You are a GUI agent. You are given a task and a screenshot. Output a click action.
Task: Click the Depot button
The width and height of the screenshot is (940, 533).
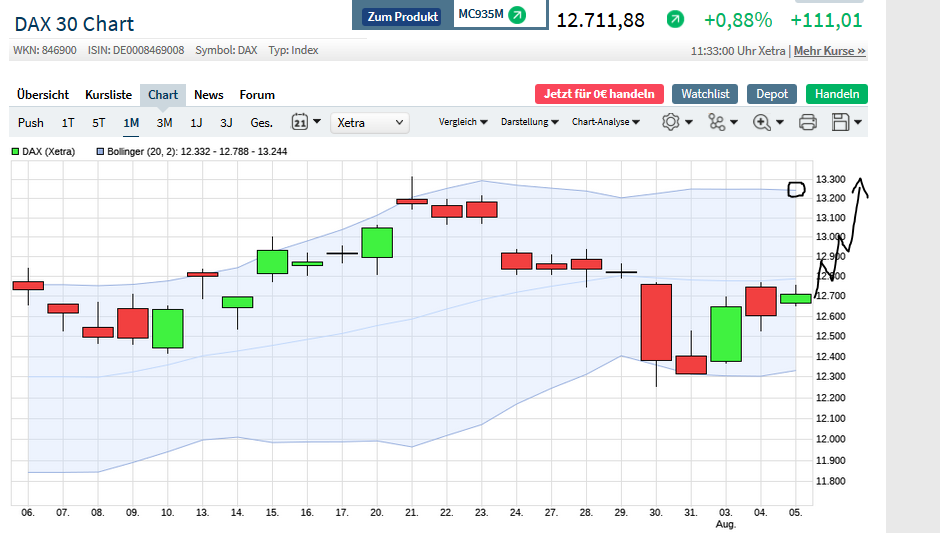[772, 94]
